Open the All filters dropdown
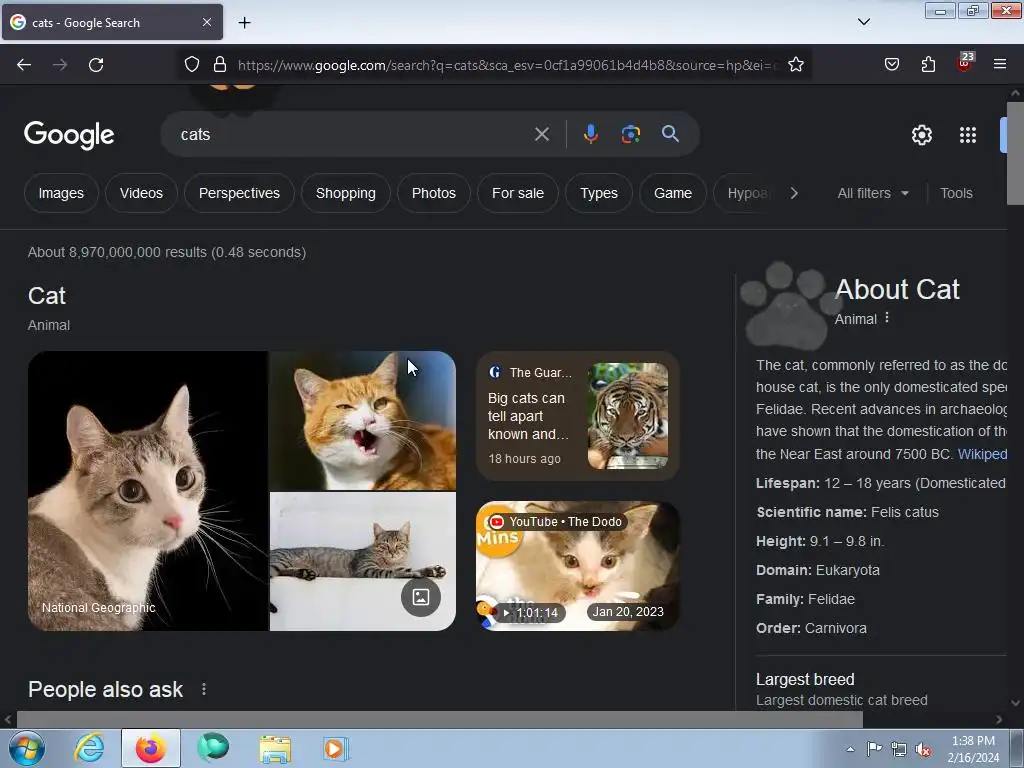Viewport: 1024px width, 768px height. point(872,193)
